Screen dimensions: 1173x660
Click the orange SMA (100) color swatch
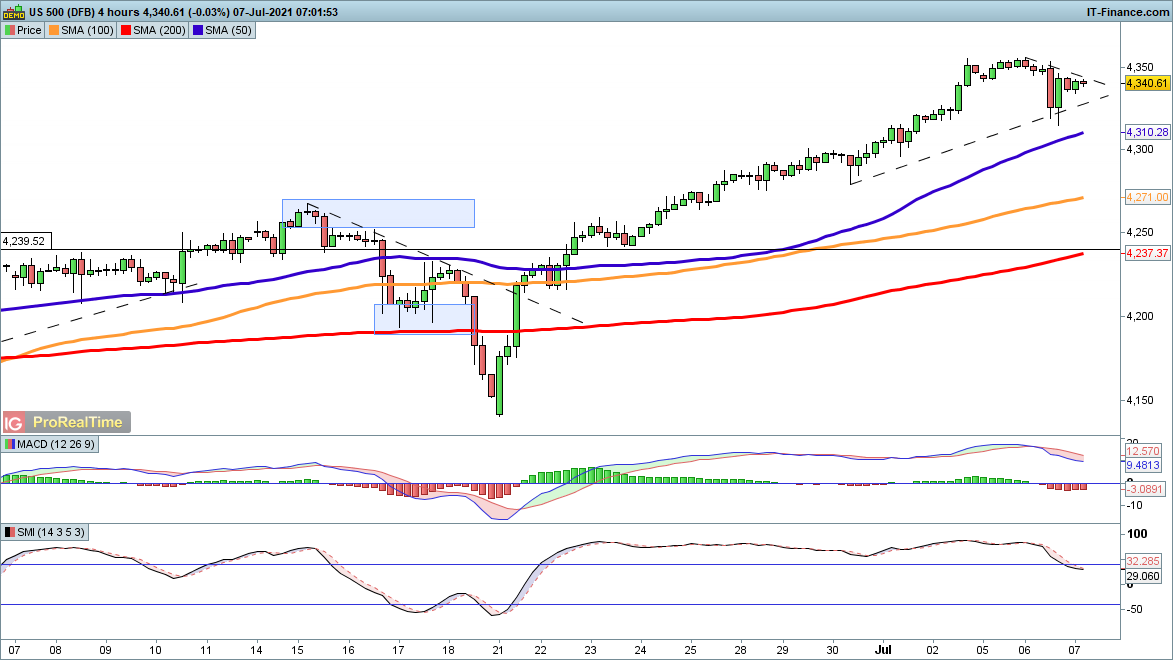tap(54, 30)
